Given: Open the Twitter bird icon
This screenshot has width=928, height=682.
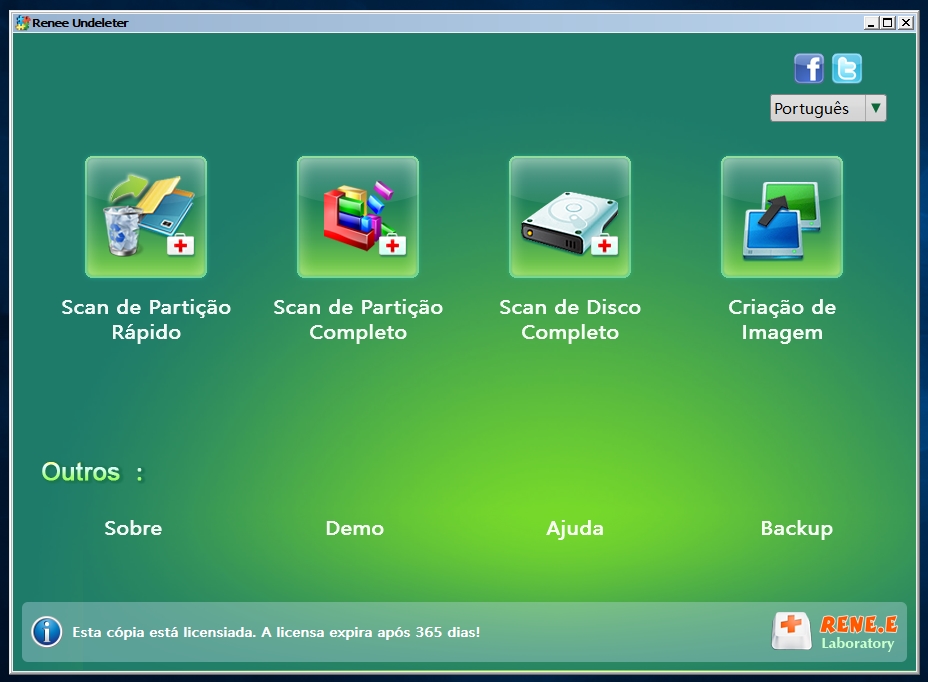Looking at the screenshot, I should [846, 68].
